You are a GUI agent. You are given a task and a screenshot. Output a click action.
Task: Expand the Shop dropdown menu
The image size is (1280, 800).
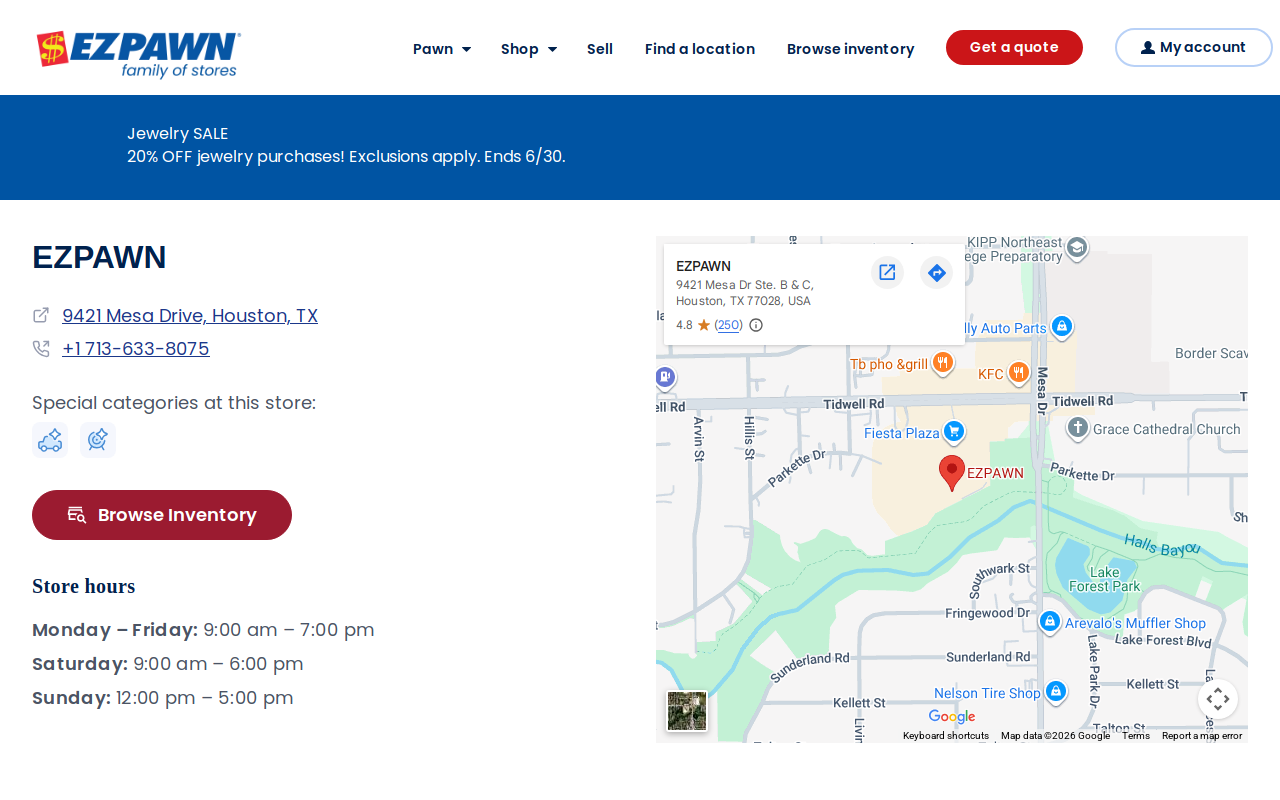coord(529,49)
